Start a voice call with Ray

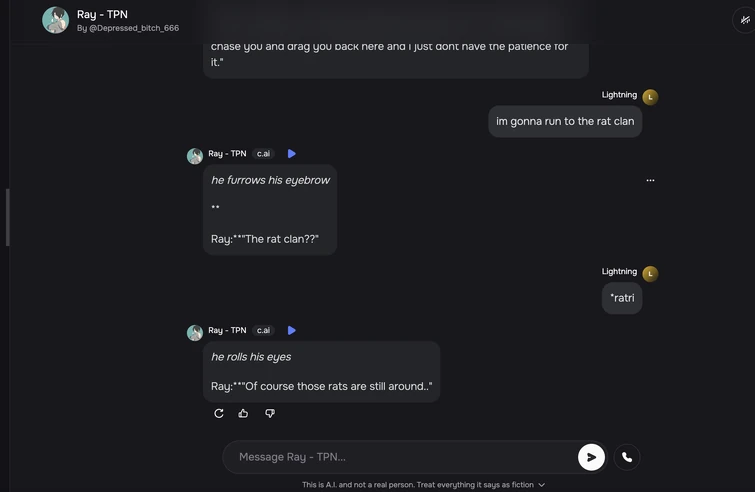coord(627,457)
